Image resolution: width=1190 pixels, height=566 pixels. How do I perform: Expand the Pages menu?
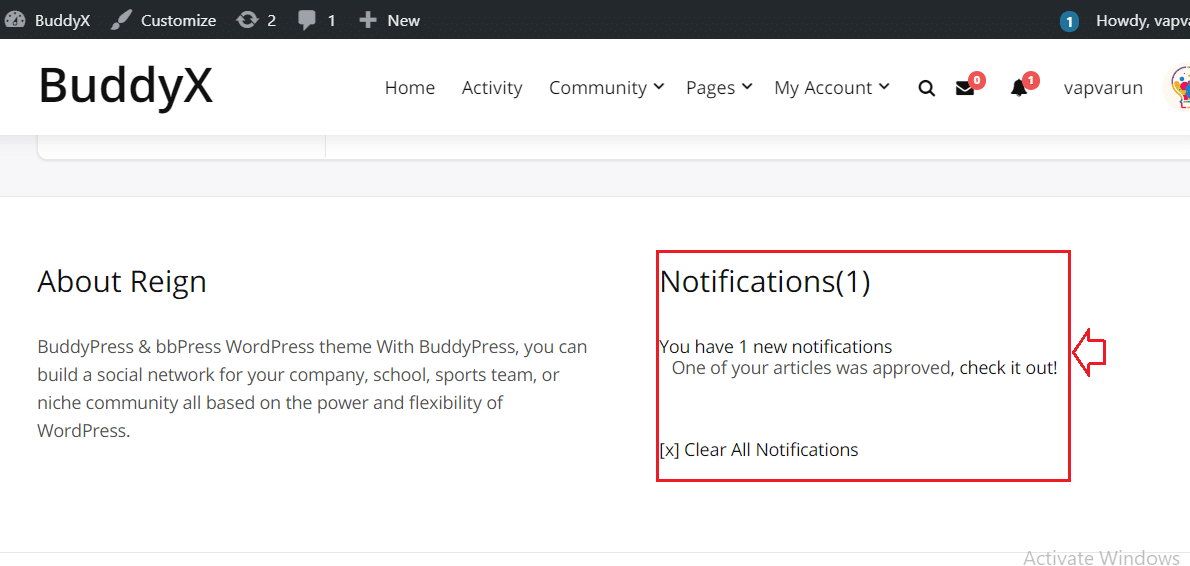[719, 88]
